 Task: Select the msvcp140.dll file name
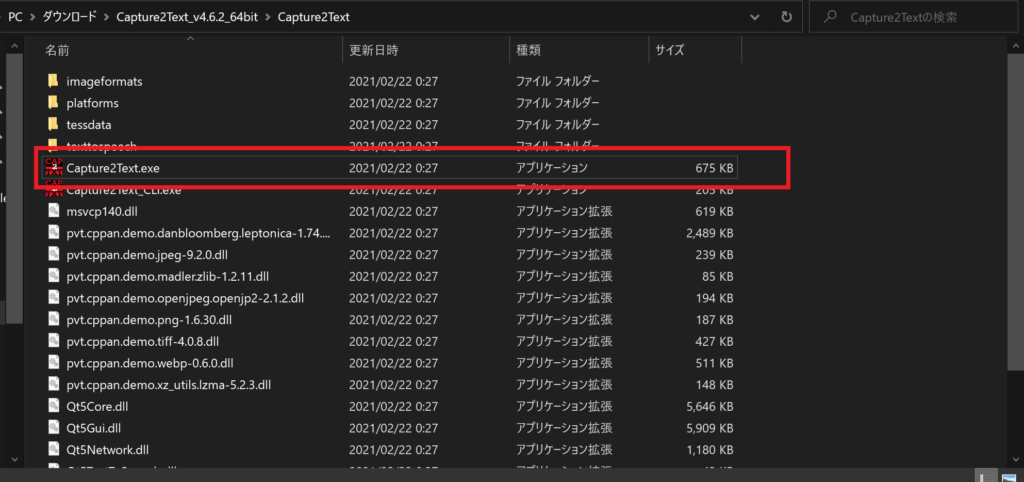(x=102, y=211)
